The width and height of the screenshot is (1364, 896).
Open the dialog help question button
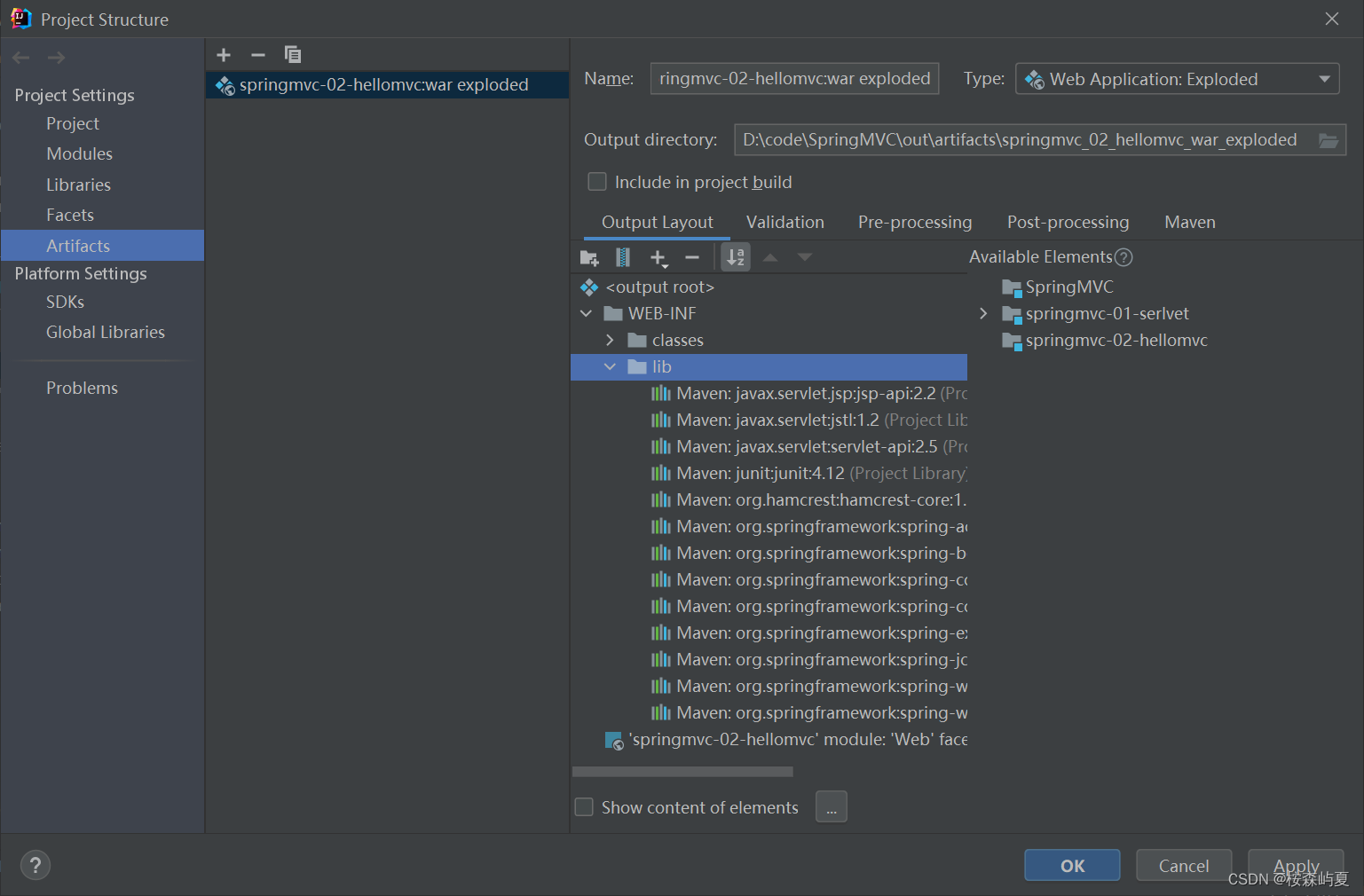click(x=35, y=865)
